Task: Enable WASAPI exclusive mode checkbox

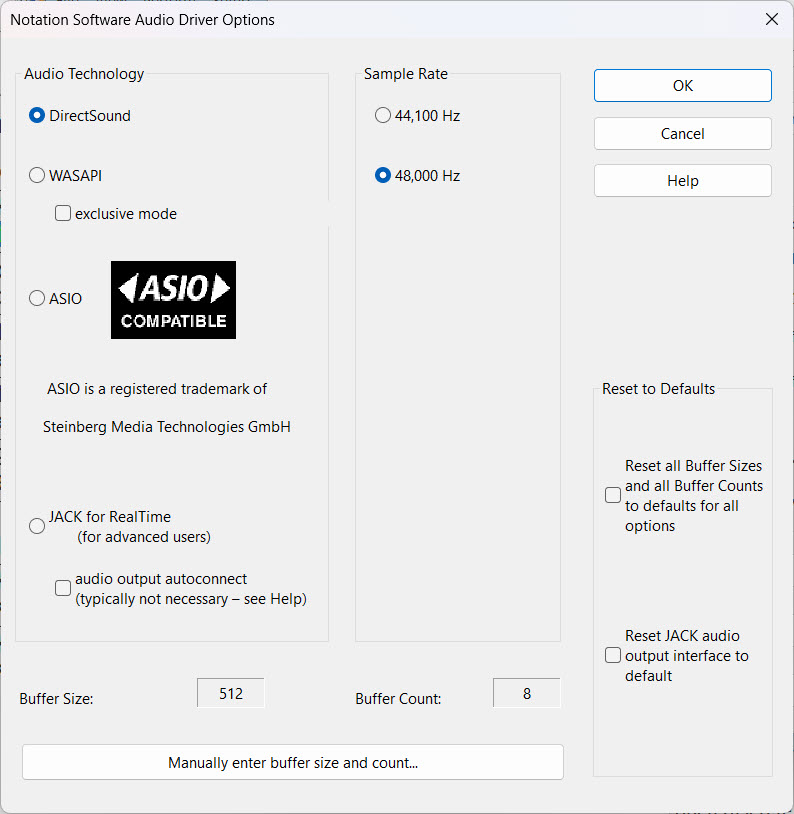Action: [x=63, y=213]
